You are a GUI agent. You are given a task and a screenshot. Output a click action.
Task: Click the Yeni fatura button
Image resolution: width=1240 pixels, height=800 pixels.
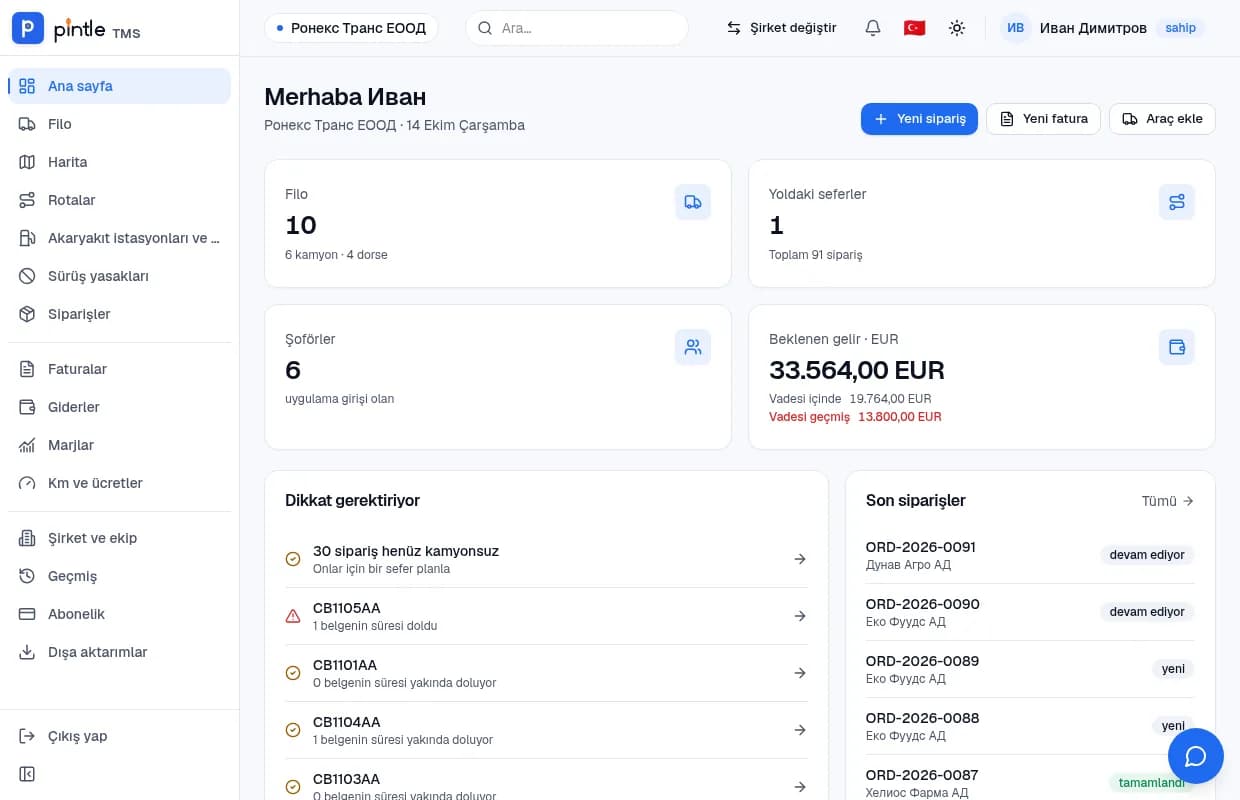(1044, 119)
